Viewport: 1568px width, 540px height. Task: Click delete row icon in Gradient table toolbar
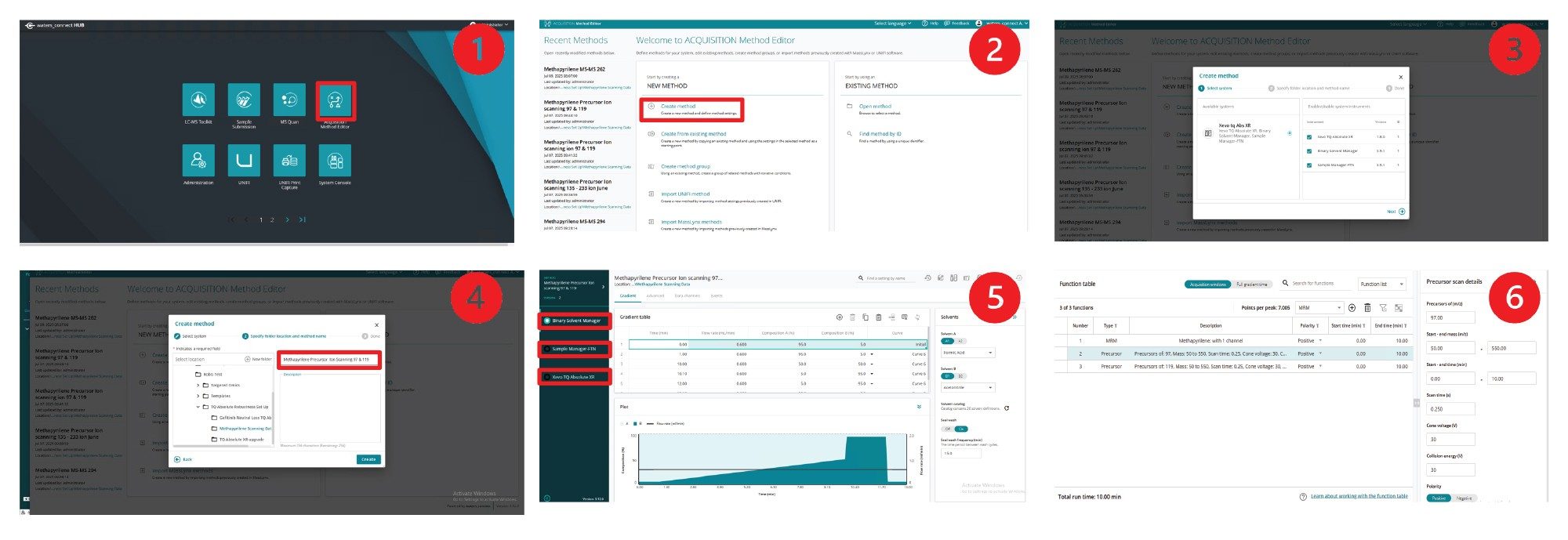pos(852,317)
